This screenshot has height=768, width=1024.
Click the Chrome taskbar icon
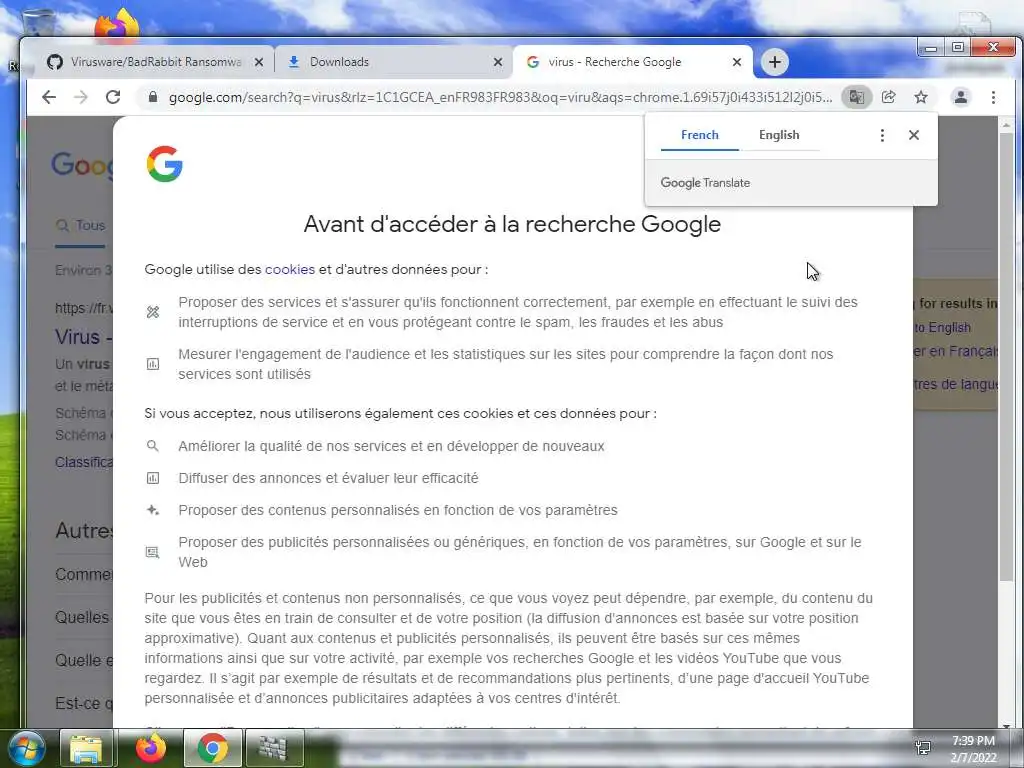(x=213, y=749)
